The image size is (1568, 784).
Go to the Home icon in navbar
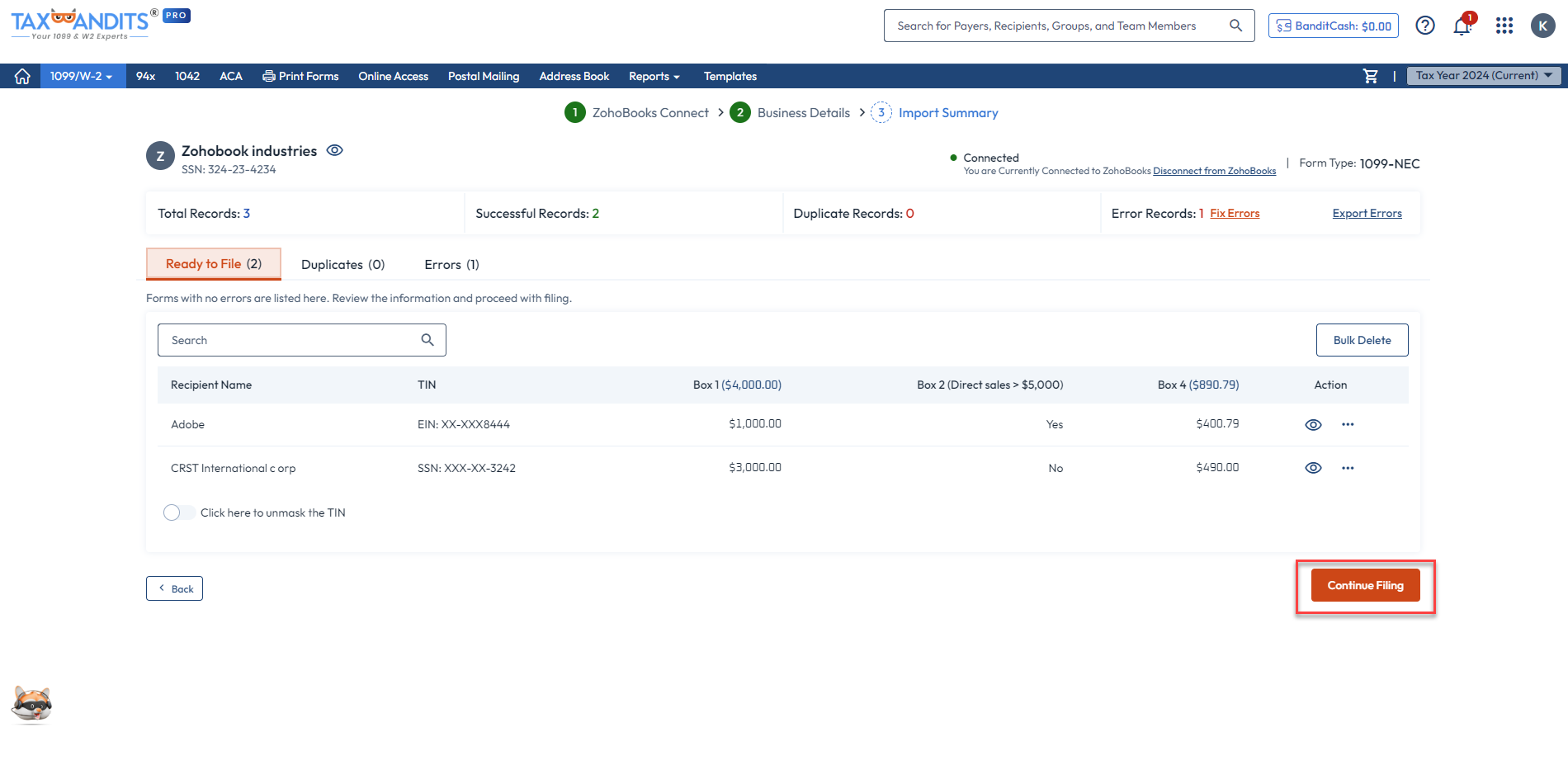point(22,76)
